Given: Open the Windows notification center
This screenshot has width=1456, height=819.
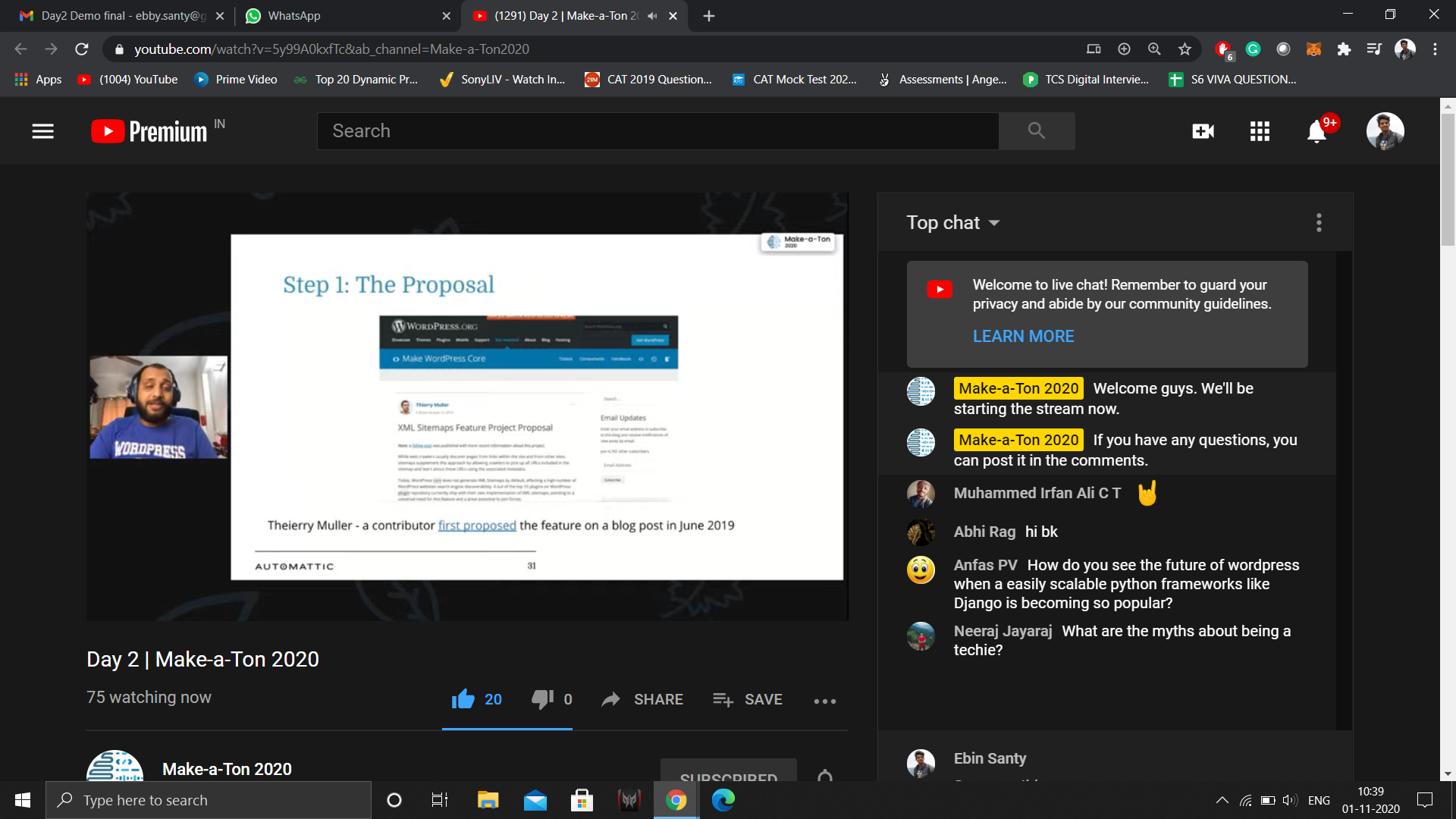Looking at the screenshot, I should [x=1425, y=800].
